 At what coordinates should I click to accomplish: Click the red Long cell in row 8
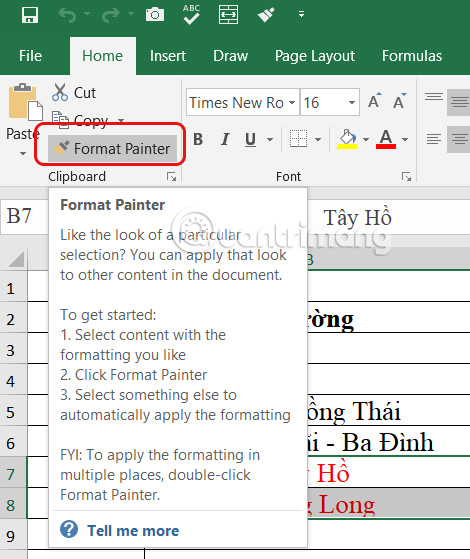[x=388, y=504]
